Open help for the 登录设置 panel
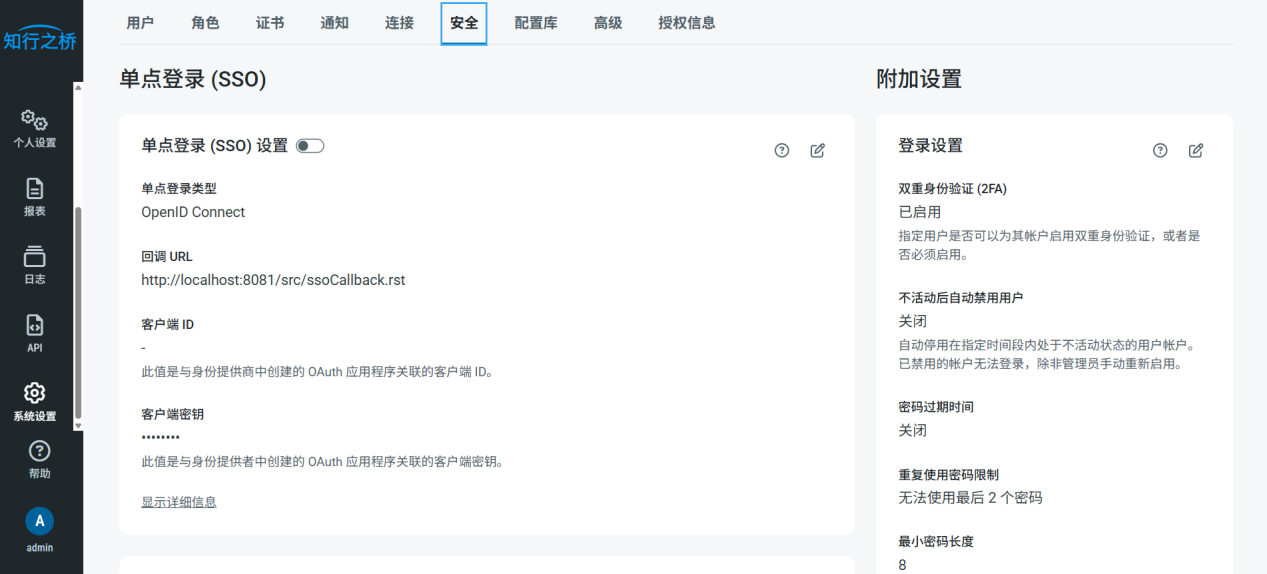 coord(1160,150)
